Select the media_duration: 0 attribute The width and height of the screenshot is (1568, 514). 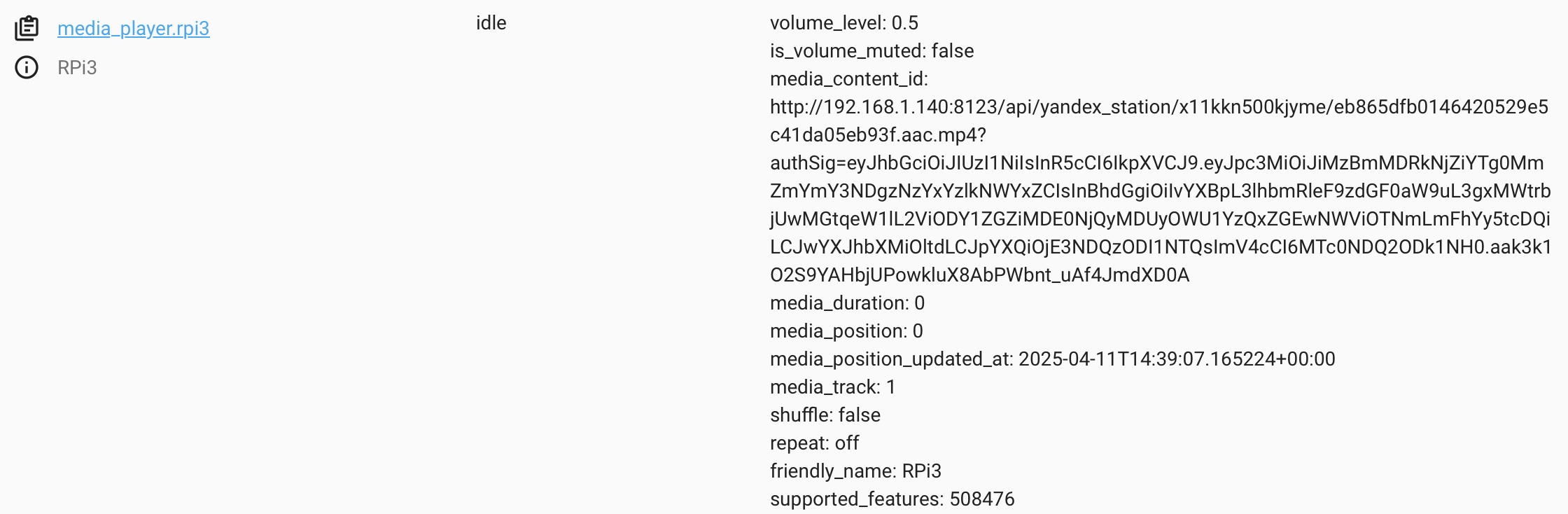coord(847,303)
